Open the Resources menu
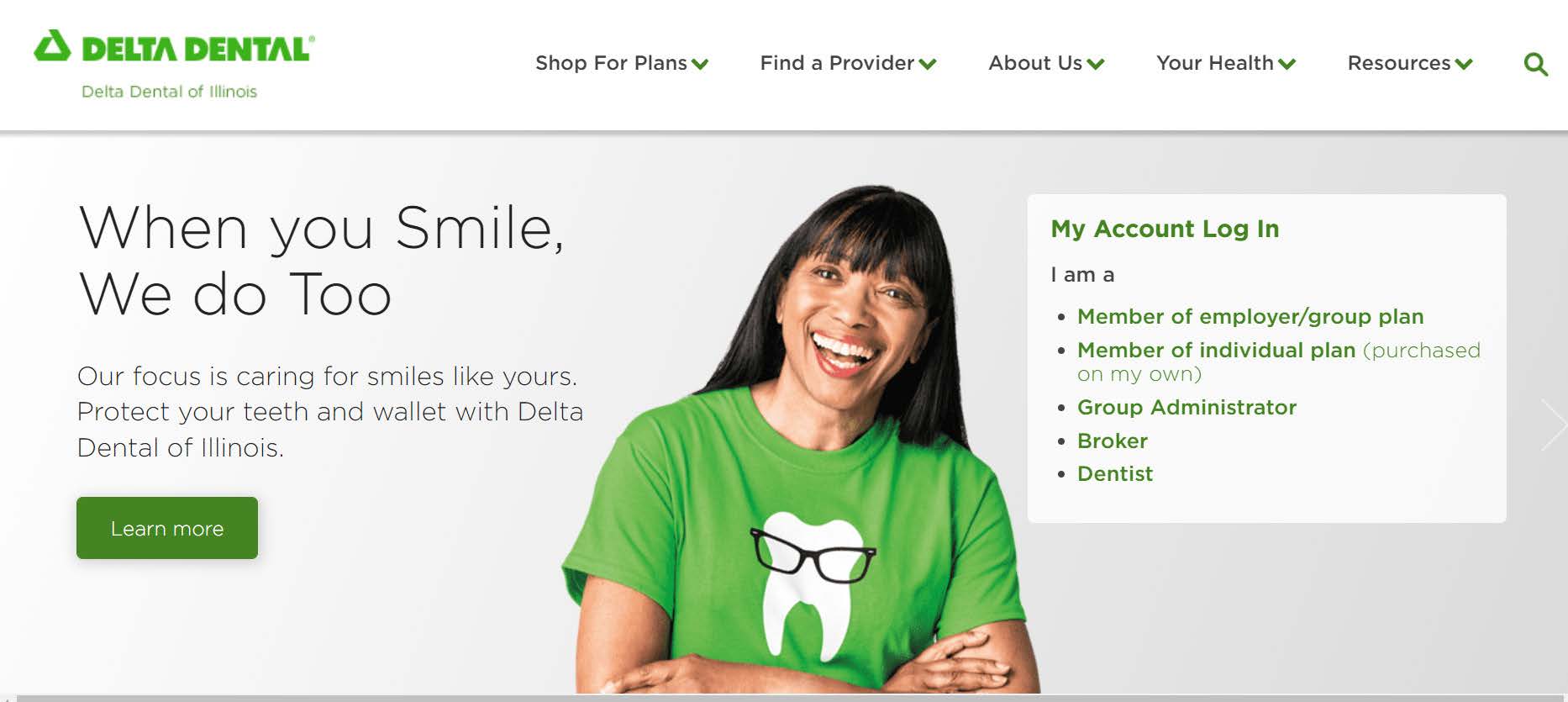This screenshot has width=1568, height=702. coord(1399,63)
